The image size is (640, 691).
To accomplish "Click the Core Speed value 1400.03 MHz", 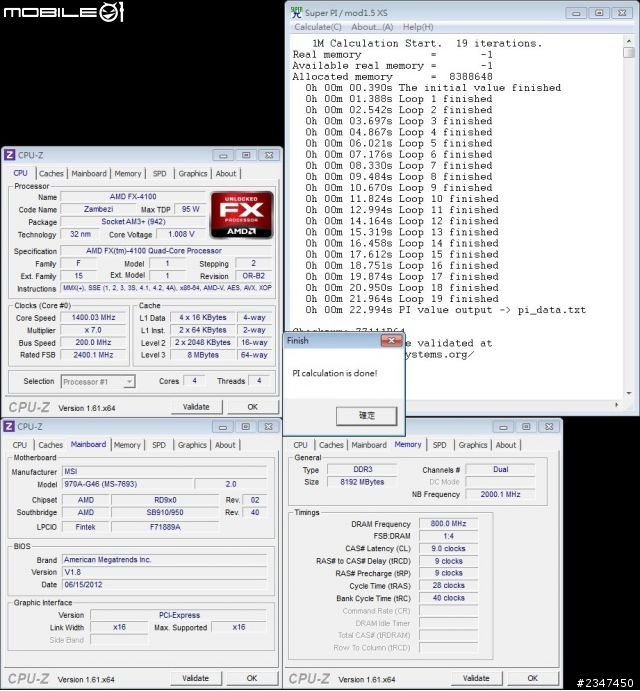I will click(x=93, y=317).
